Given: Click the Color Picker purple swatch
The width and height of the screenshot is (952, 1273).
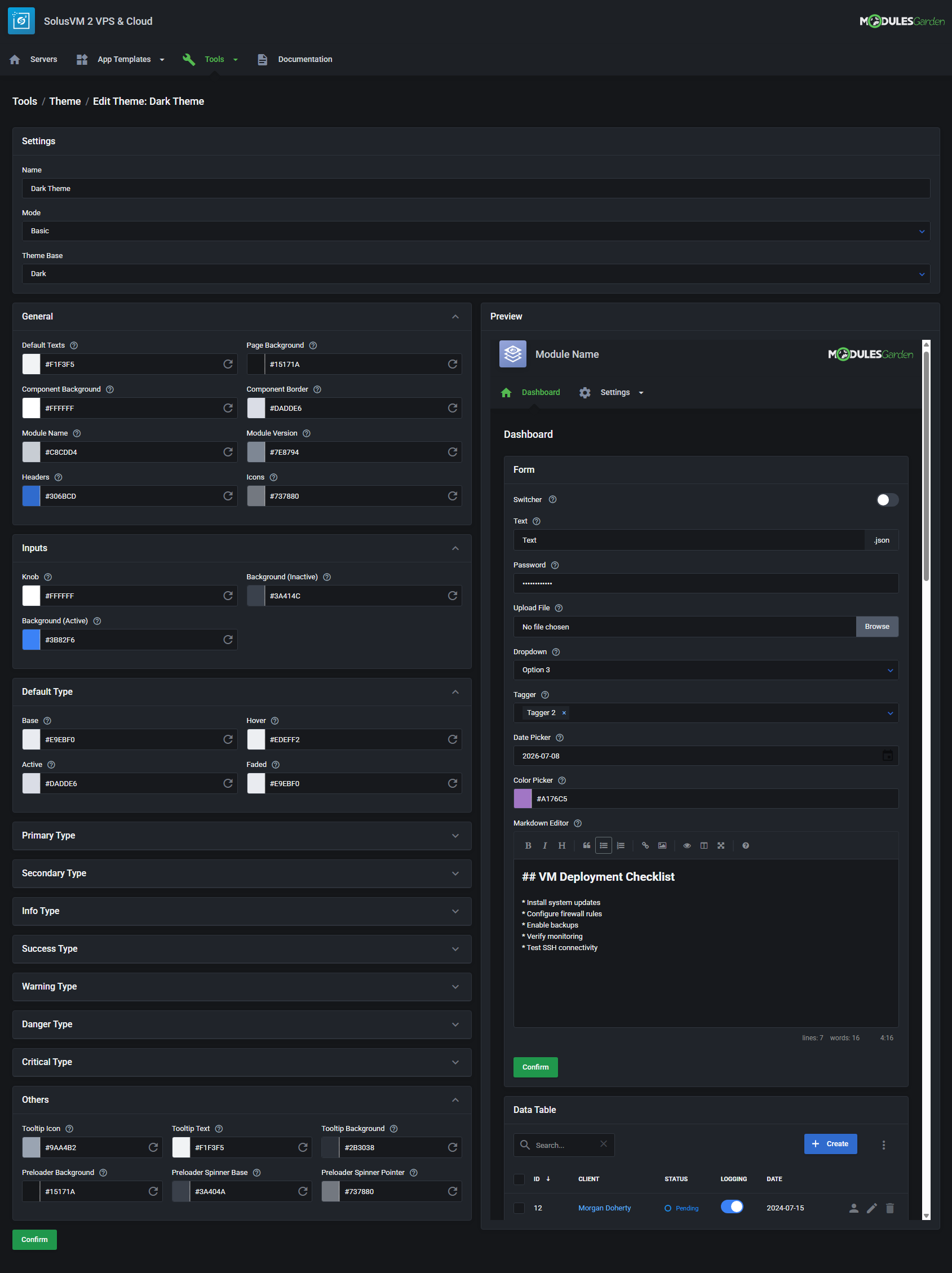Looking at the screenshot, I should [523, 799].
